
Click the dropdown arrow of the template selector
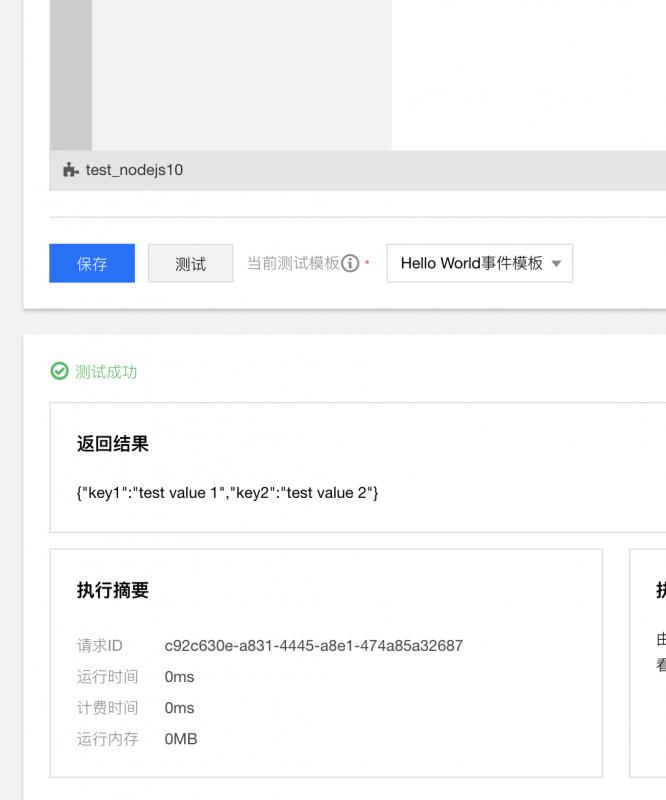click(x=556, y=264)
